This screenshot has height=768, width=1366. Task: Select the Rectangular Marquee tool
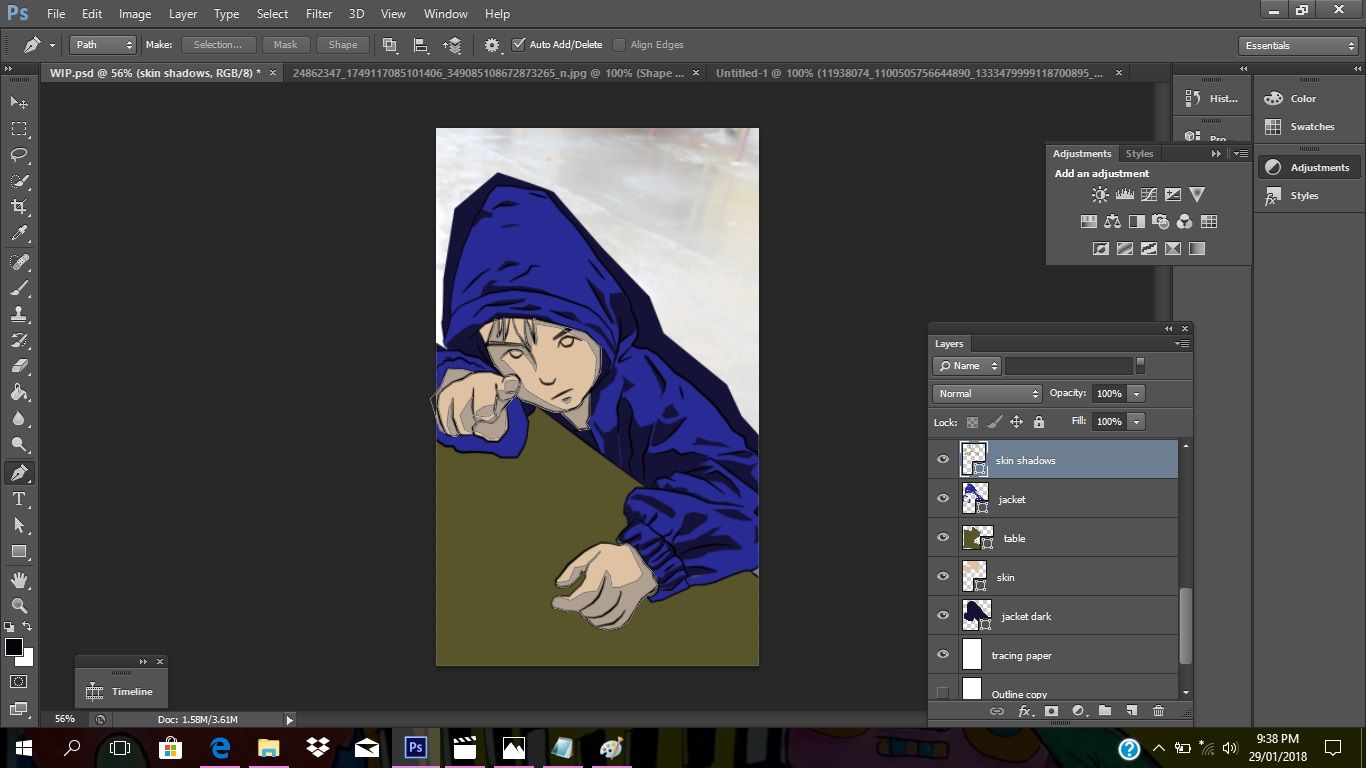19,128
